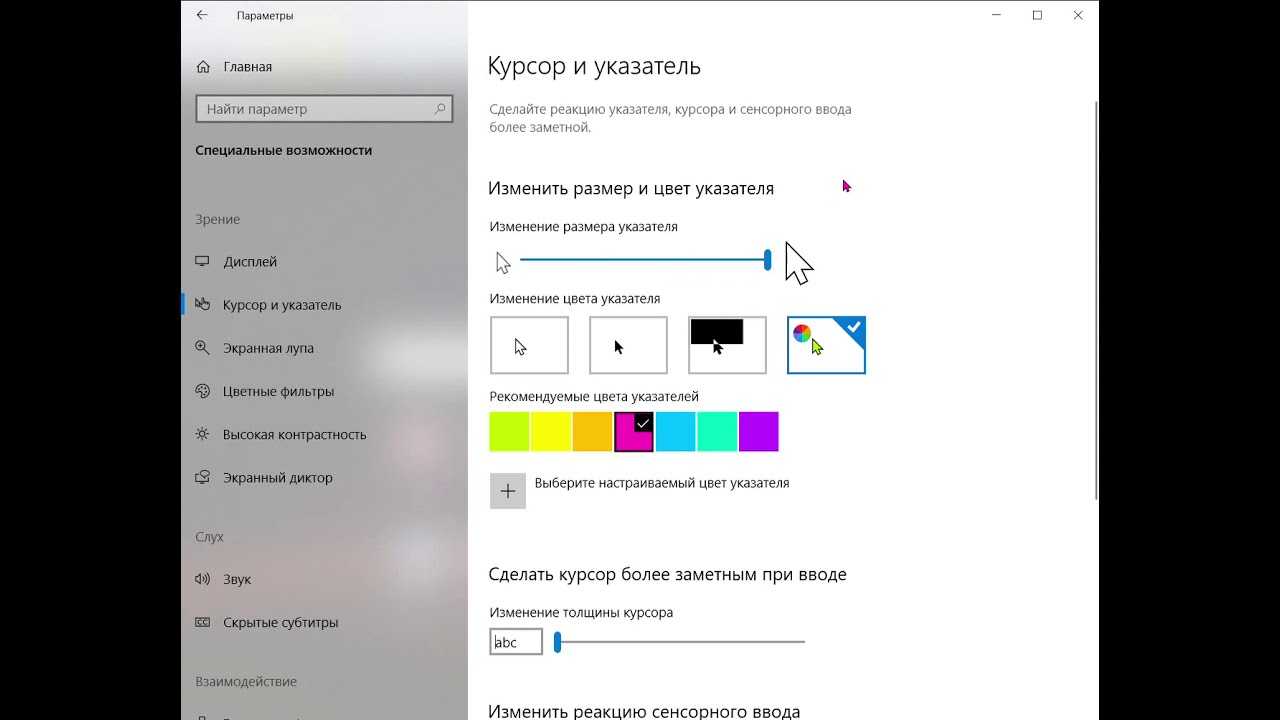This screenshot has height=720, width=1280.
Task: Pick the yellow pointer color
Action: coord(551,432)
